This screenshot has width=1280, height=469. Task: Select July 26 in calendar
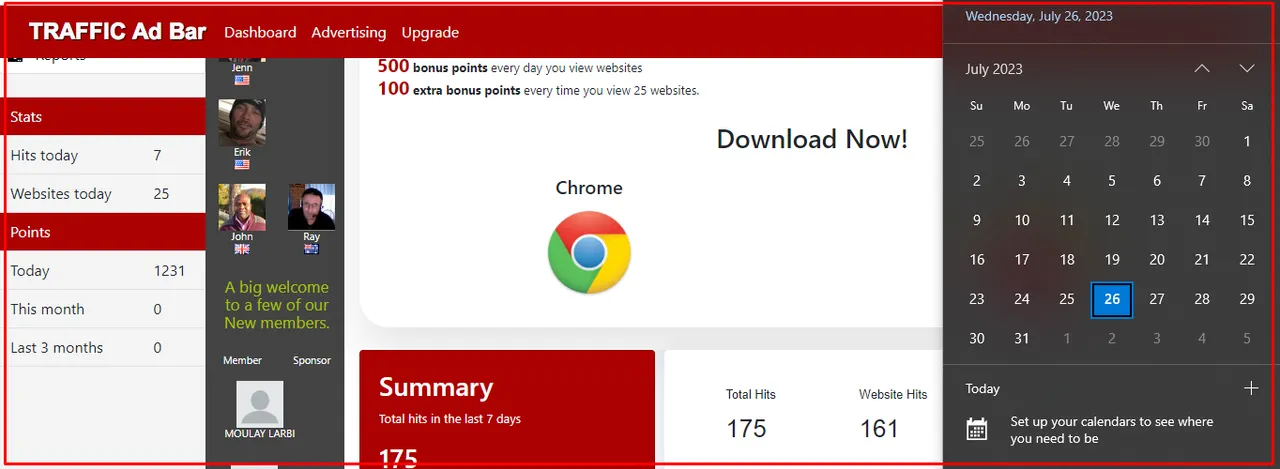1112,299
